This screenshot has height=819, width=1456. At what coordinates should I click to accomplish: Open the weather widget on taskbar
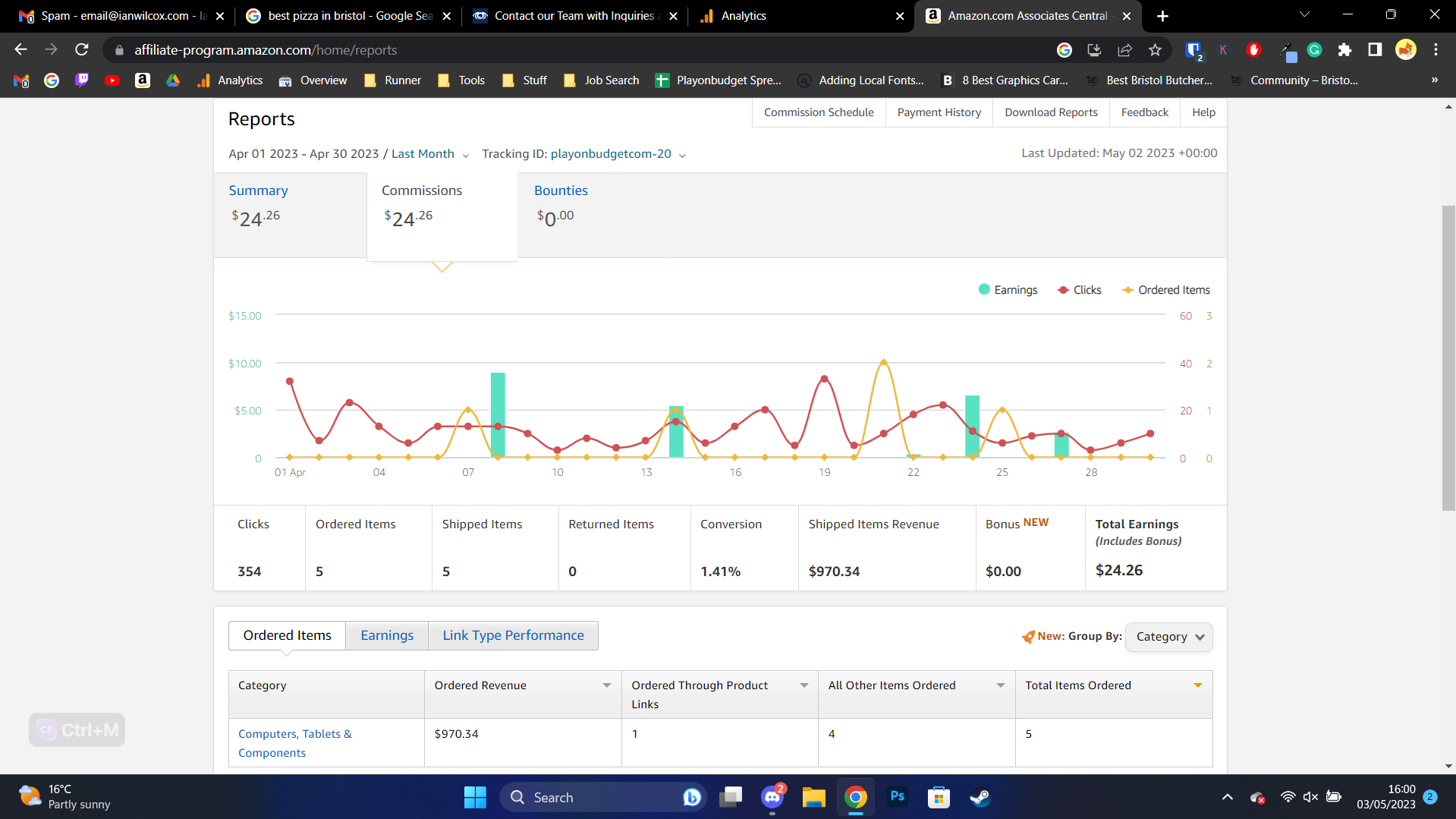(65, 797)
